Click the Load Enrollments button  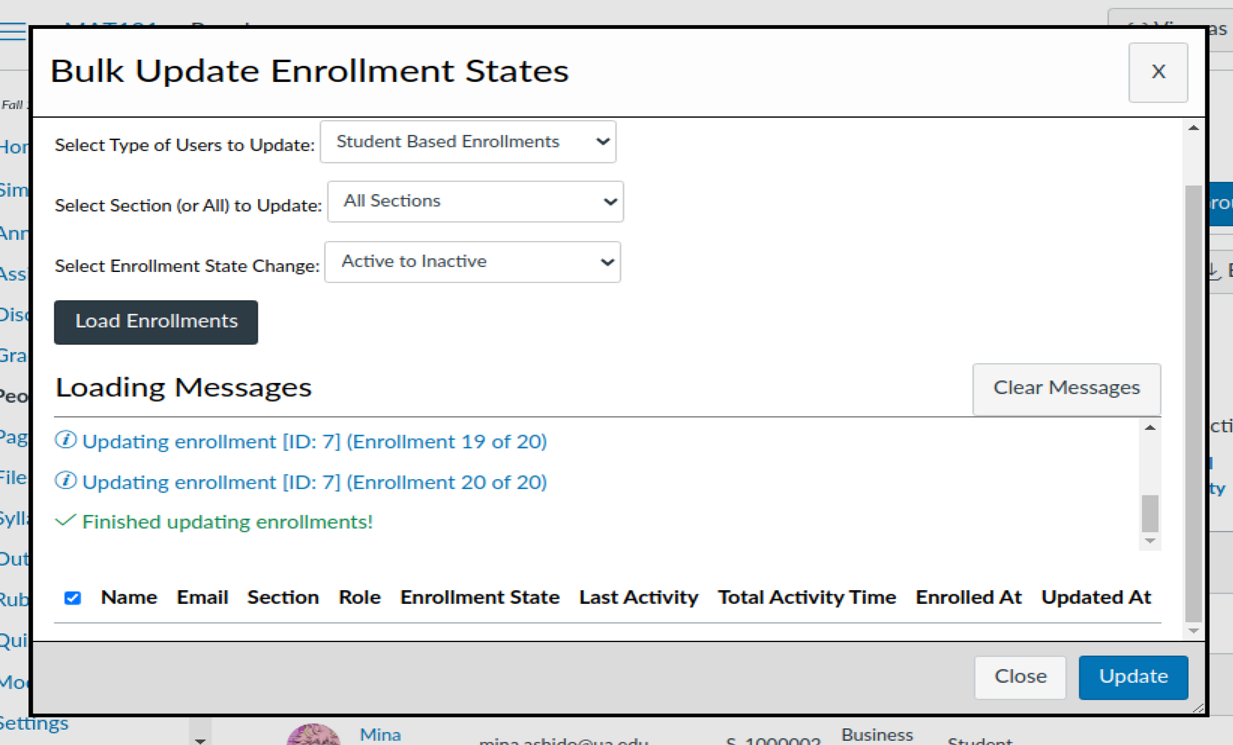(155, 322)
